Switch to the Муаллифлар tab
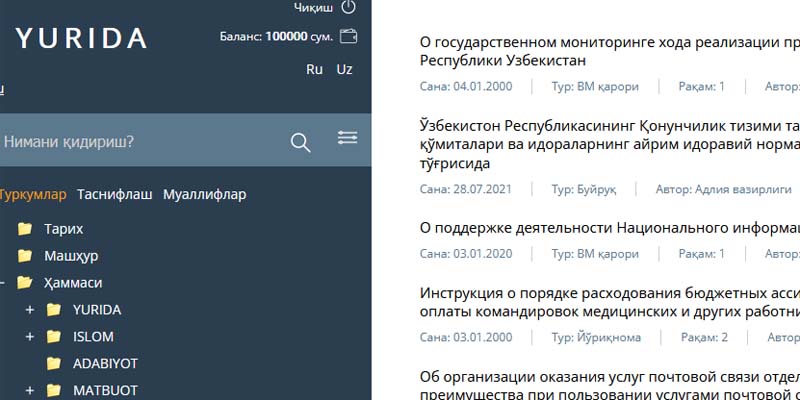800x400 pixels. [x=205, y=194]
